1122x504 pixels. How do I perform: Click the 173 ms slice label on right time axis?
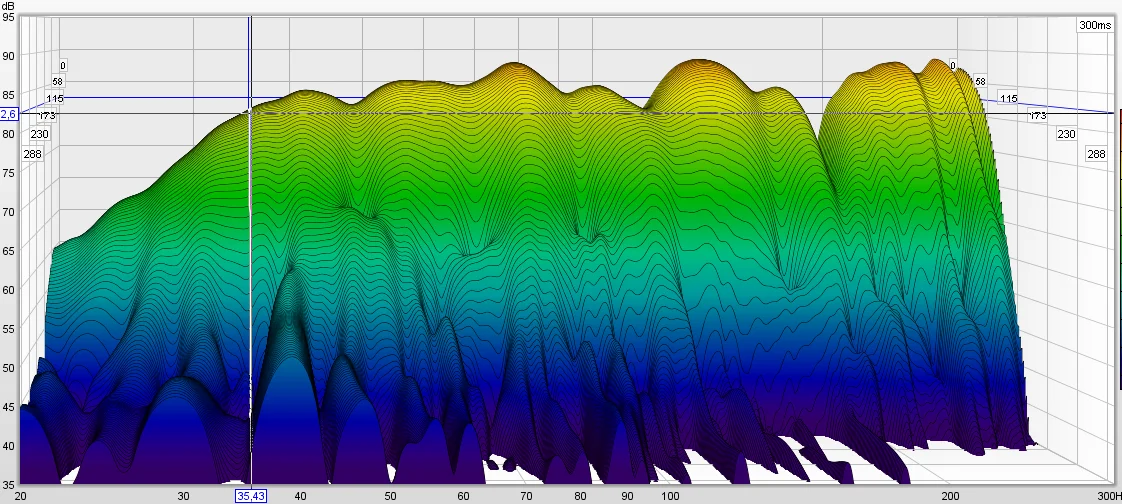pyautogui.click(x=1038, y=115)
